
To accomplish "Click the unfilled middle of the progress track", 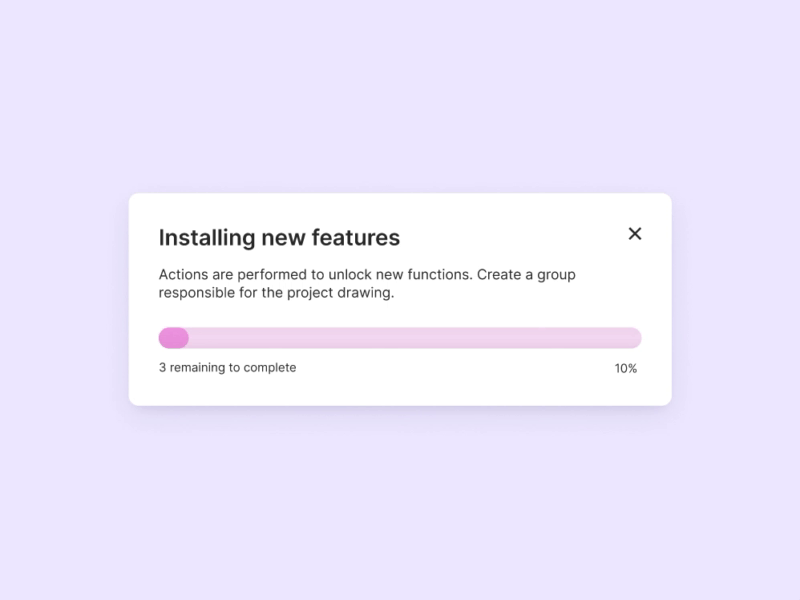I will point(400,338).
